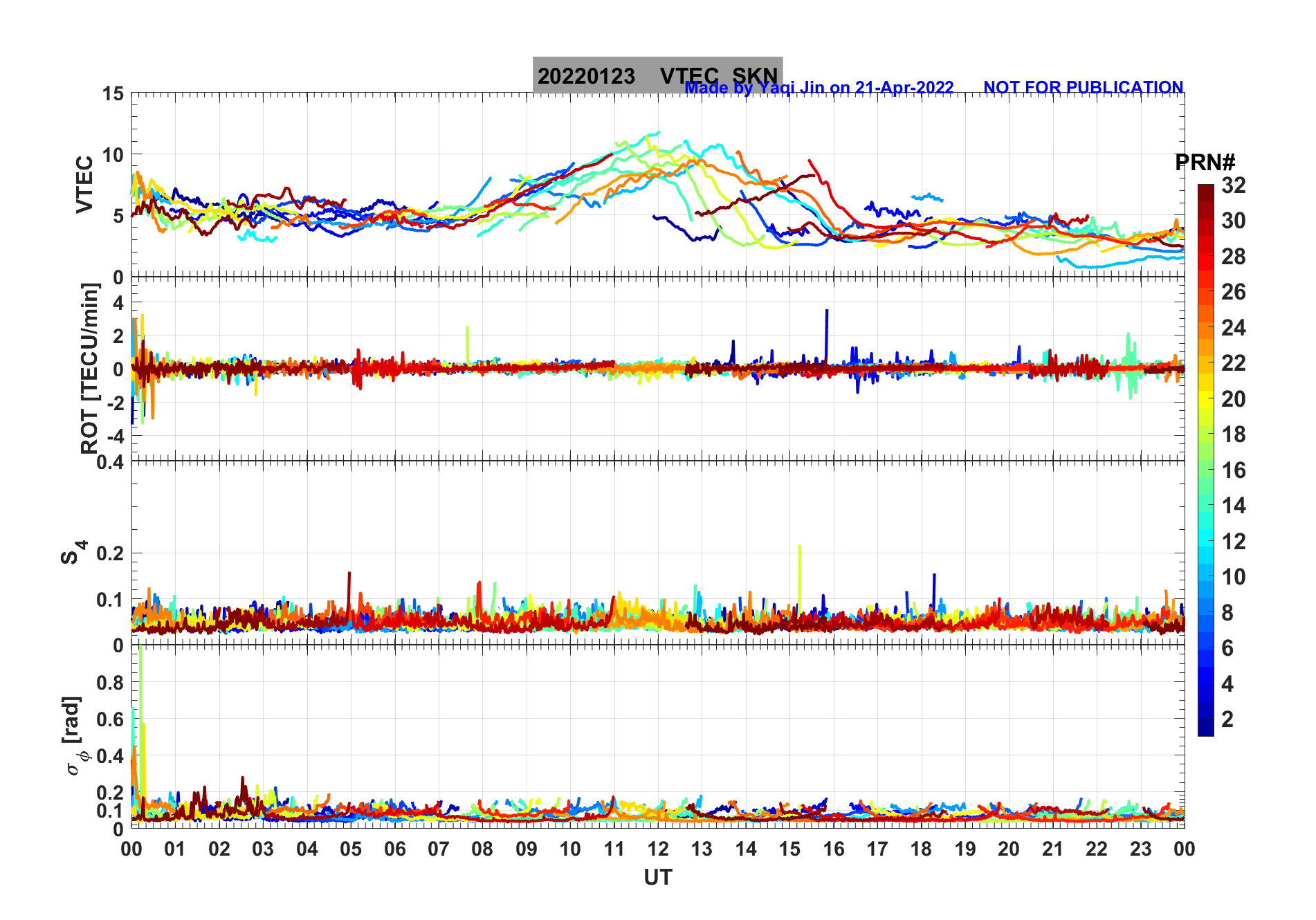Click the x-axis tick label '12'
This screenshot has width=1316, height=920.
point(658,849)
